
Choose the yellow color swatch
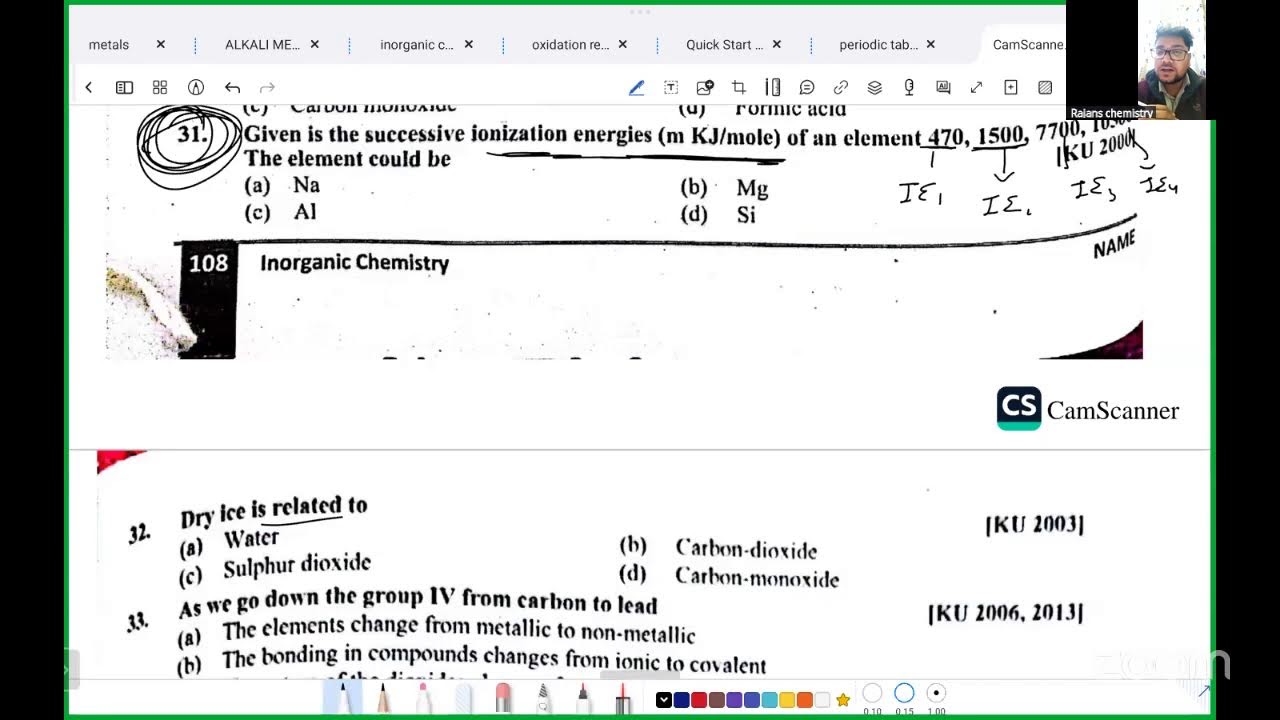tap(787, 700)
